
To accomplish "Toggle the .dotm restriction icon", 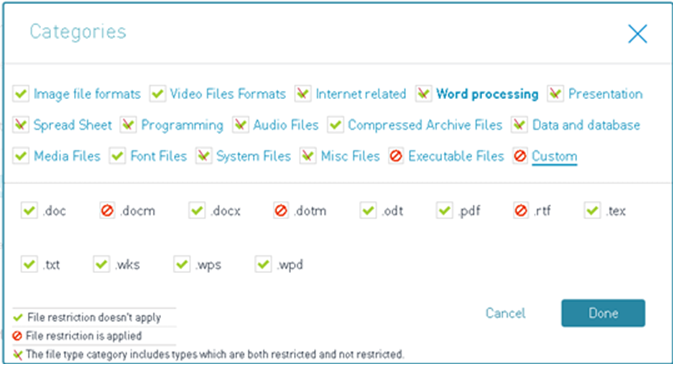I will tap(281, 211).
